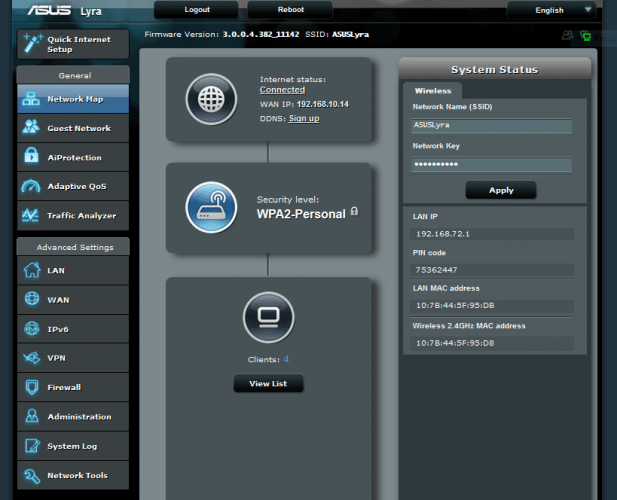The width and height of the screenshot is (617, 500).
Task: Select the wireless router security icon
Action: [x=211, y=207]
